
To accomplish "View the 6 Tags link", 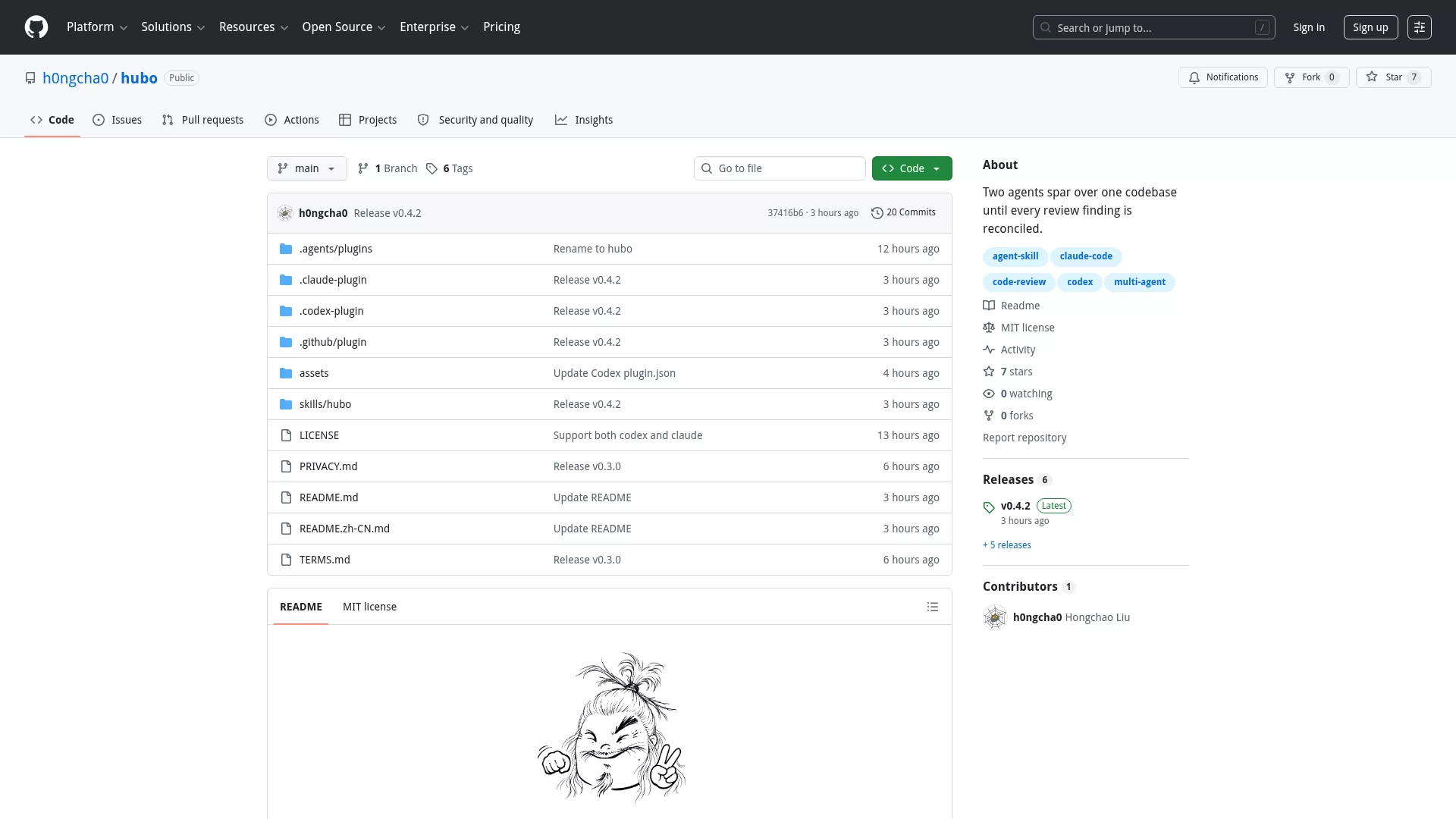I will point(449,168).
